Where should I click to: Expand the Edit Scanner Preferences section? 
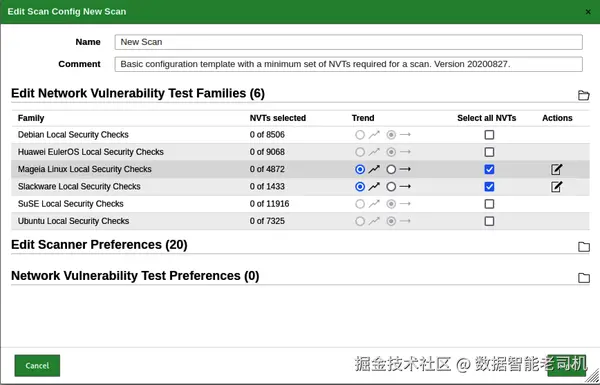pos(583,246)
